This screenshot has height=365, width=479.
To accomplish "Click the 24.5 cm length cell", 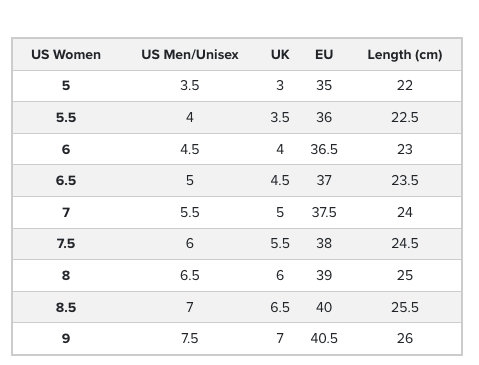I will pyautogui.click(x=405, y=243).
